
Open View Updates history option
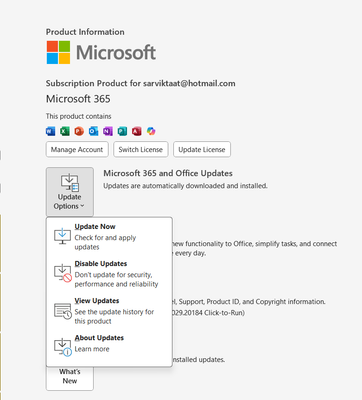click(109, 311)
